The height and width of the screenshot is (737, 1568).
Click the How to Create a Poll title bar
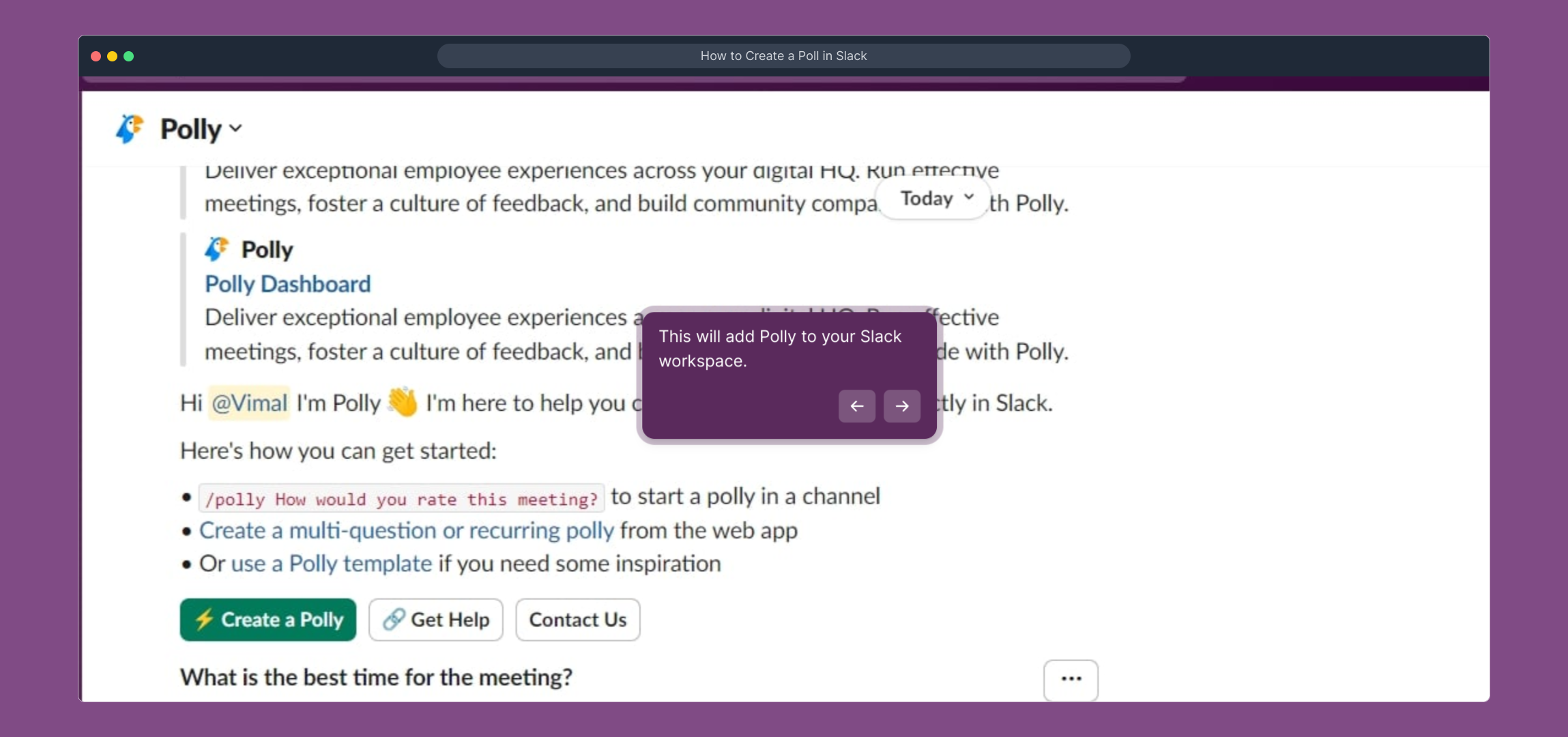click(783, 55)
